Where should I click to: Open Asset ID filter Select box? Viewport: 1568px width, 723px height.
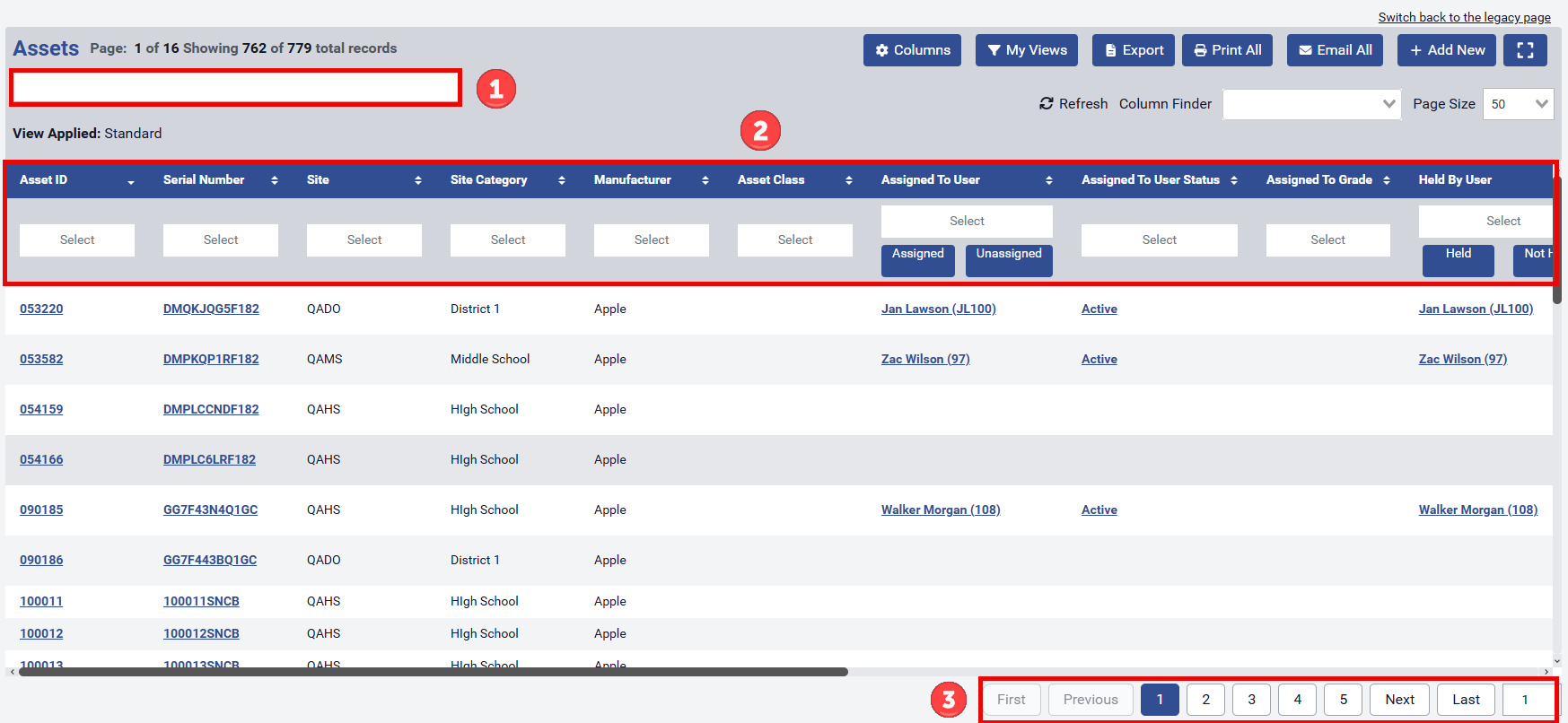(77, 240)
